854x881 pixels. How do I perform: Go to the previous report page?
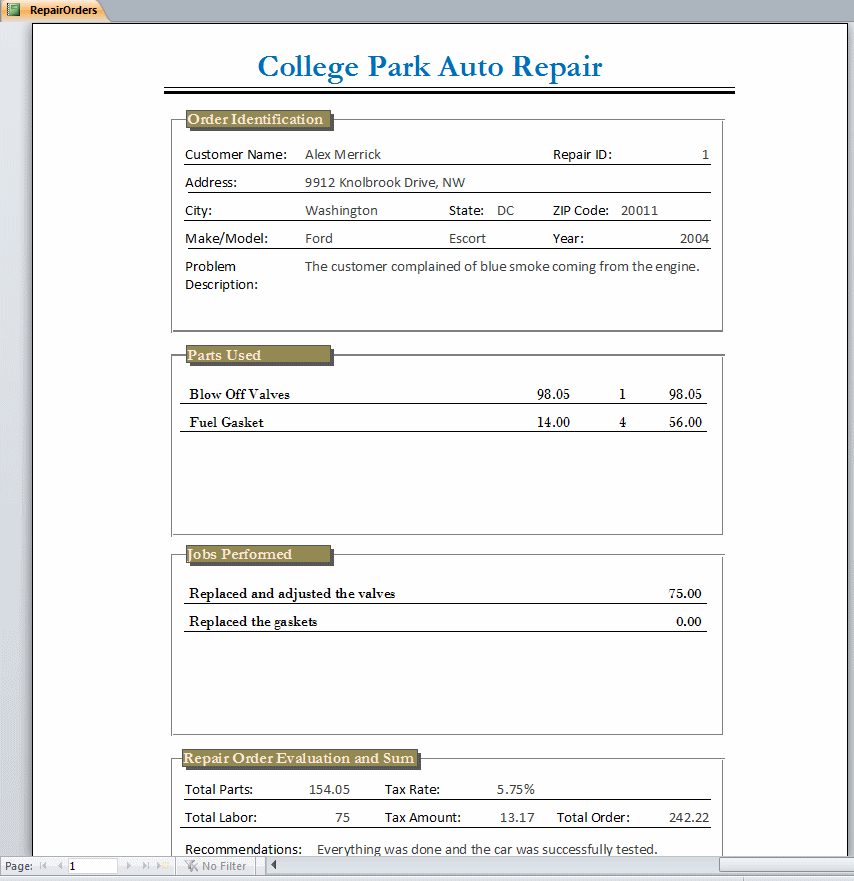click(60, 866)
